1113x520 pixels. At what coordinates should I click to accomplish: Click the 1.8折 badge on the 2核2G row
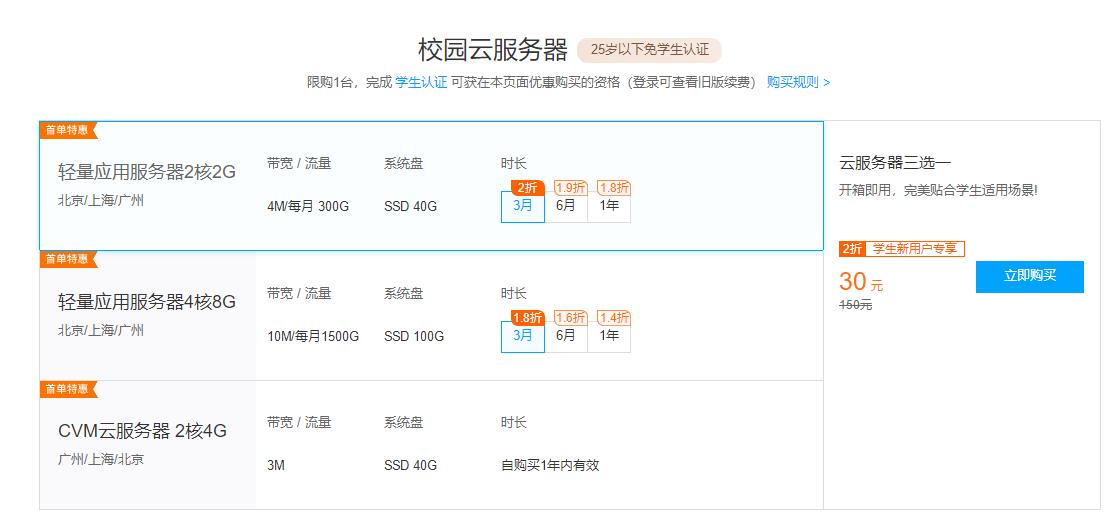point(614,188)
